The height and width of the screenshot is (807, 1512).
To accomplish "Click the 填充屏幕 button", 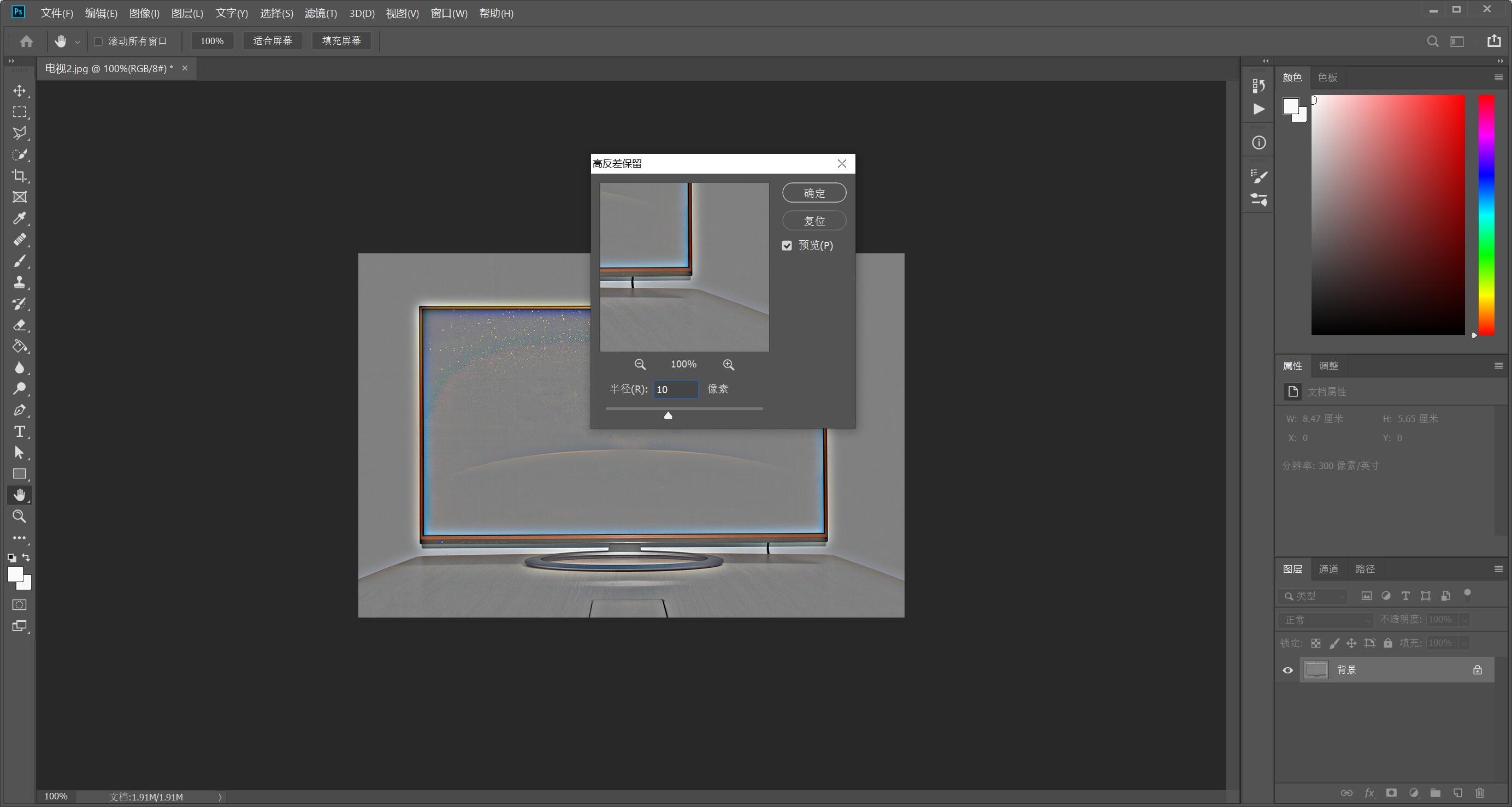I will coord(341,41).
